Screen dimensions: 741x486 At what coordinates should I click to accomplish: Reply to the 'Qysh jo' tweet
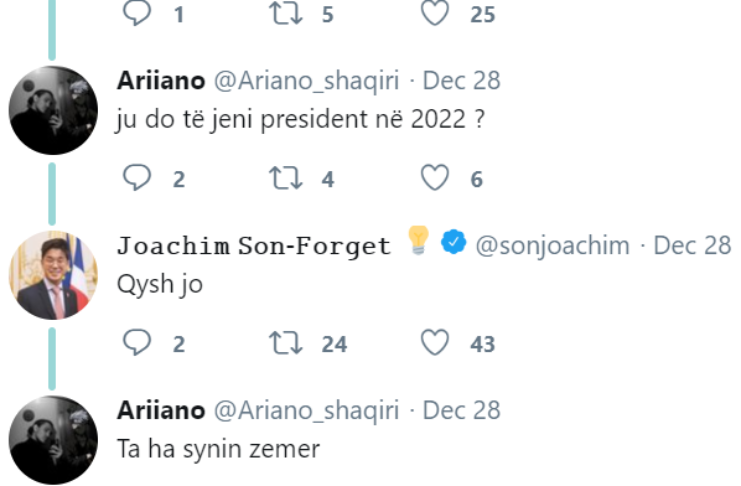coord(136,343)
